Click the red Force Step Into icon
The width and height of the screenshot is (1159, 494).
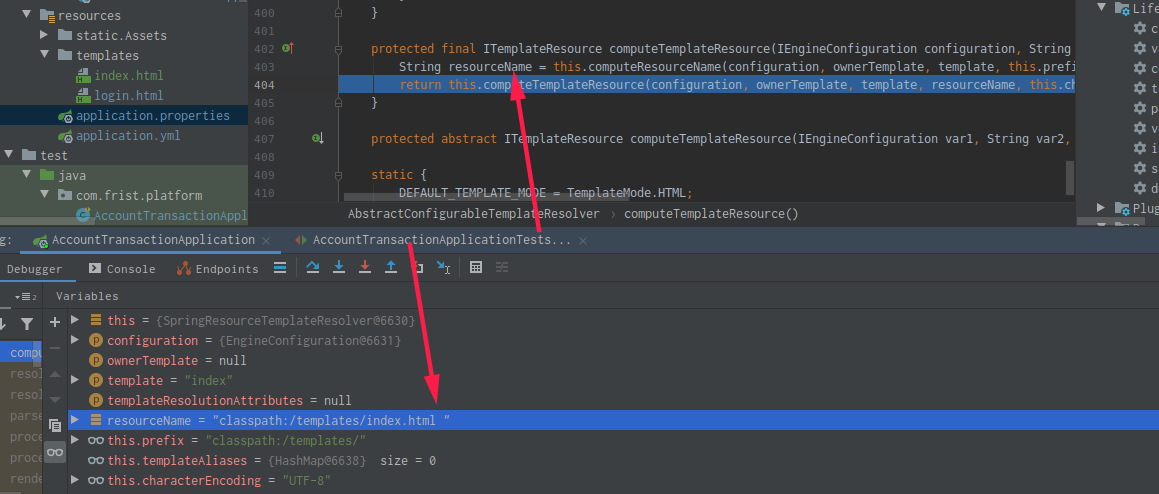pos(364,268)
